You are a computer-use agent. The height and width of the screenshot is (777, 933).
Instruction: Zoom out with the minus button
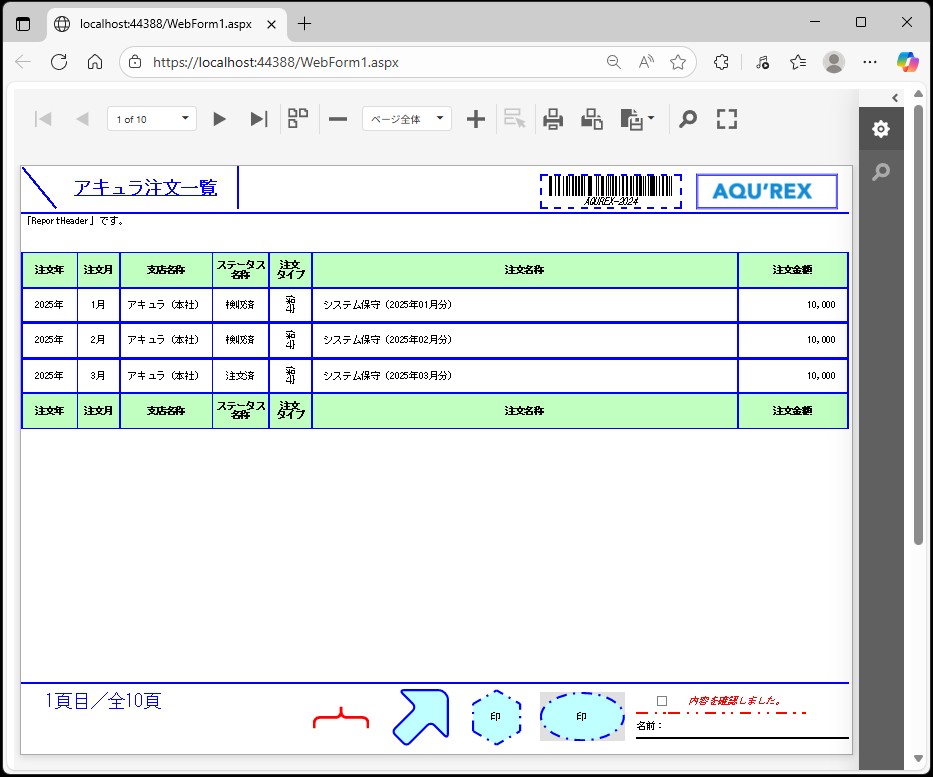coord(338,119)
